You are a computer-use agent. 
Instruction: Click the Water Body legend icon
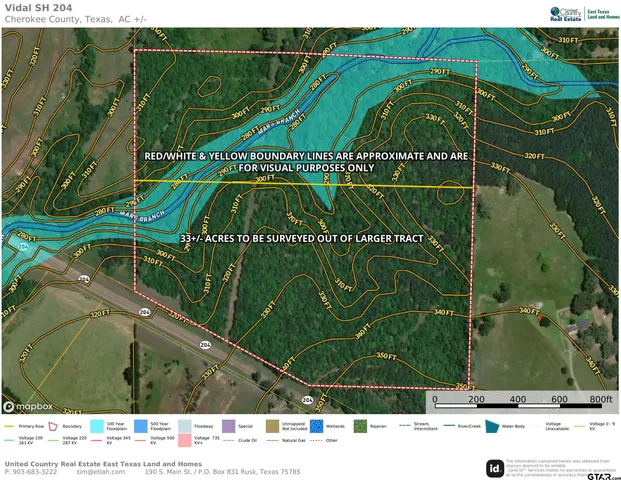tap(491, 426)
